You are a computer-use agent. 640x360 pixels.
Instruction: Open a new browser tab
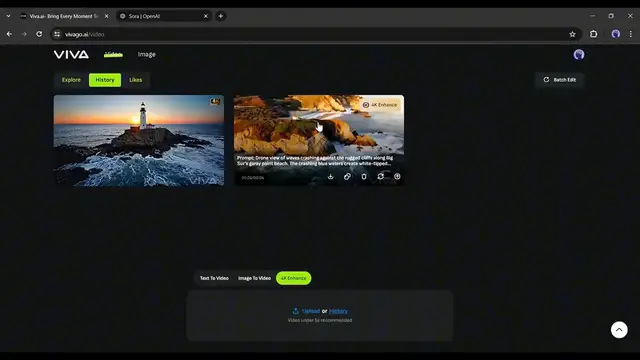pos(221,16)
